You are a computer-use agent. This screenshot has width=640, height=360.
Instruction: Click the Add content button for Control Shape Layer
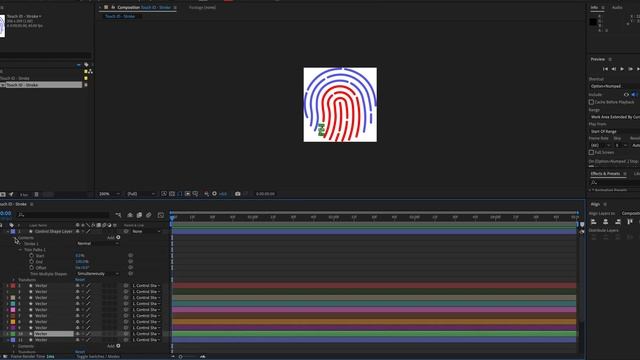118,238
